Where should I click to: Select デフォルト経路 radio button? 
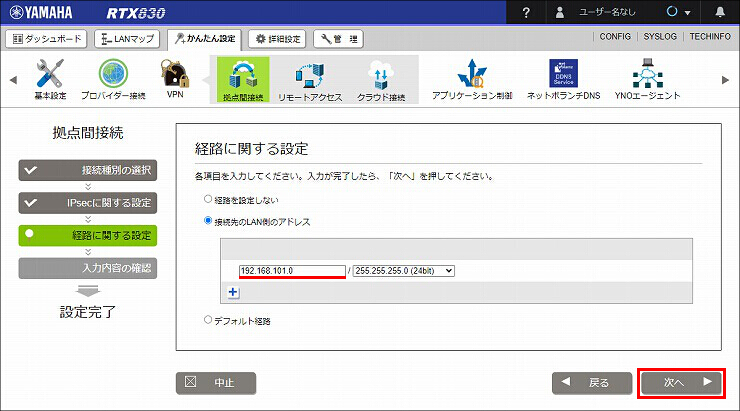[208, 320]
